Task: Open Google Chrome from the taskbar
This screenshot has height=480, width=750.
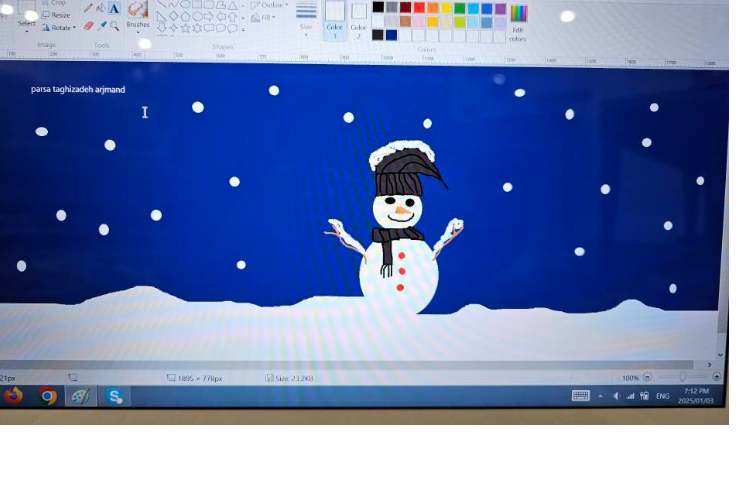Action: pyautogui.click(x=47, y=396)
